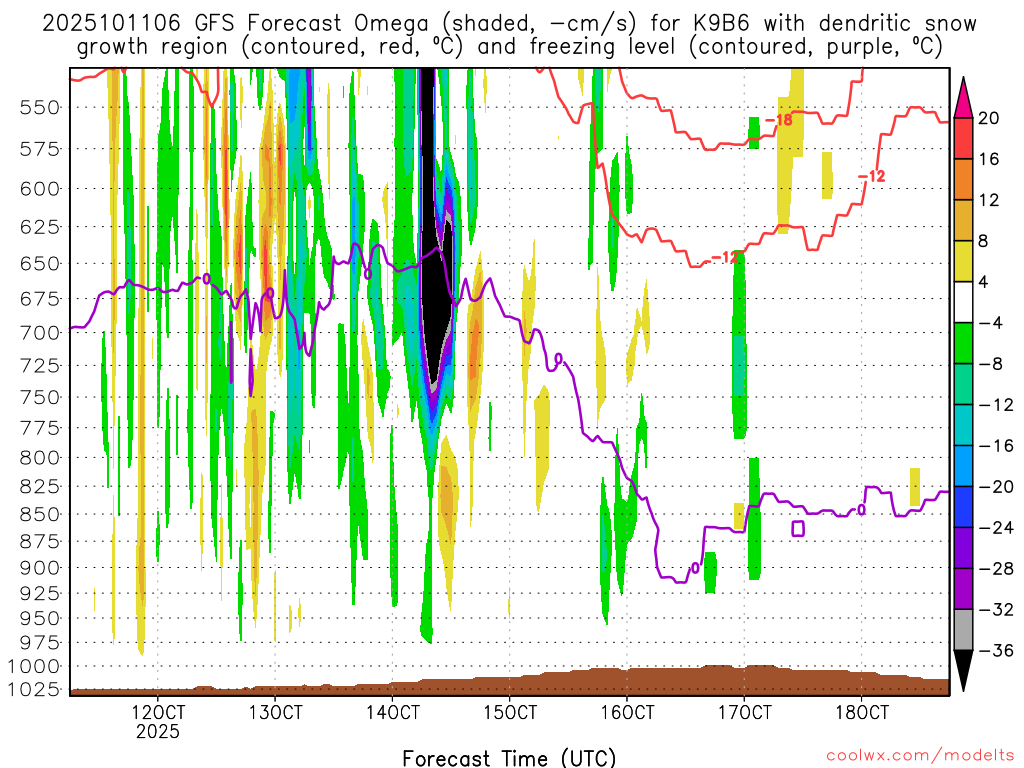Screen dimensions: 1024x768
Task: Click the 1000 pressure level label
Action: click(x=34, y=666)
